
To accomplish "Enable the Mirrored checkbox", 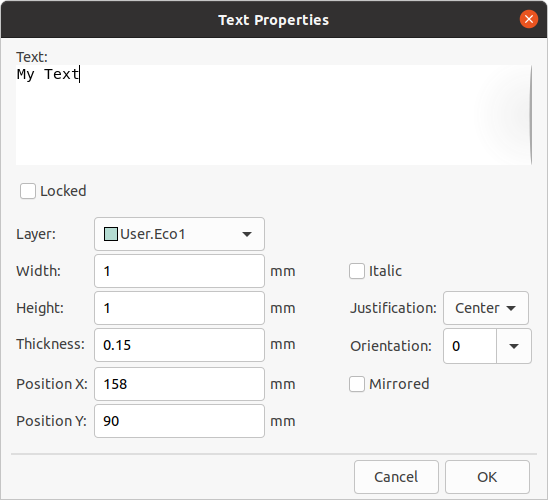I will click(x=357, y=384).
